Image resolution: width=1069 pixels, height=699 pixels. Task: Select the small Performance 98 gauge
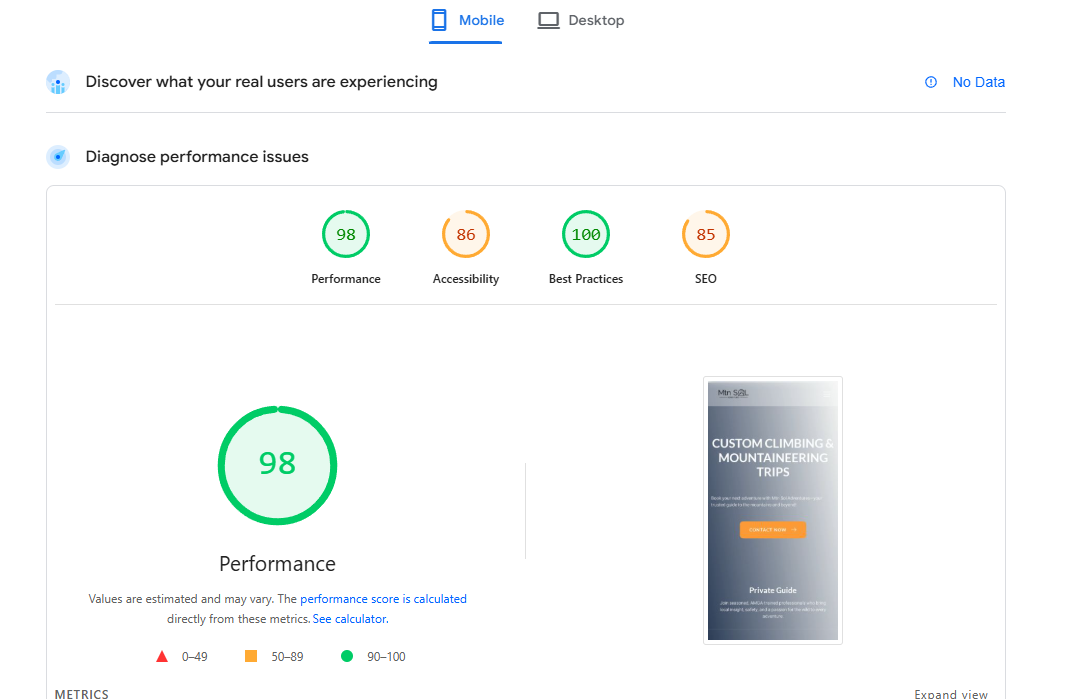pyautogui.click(x=346, y=235)
